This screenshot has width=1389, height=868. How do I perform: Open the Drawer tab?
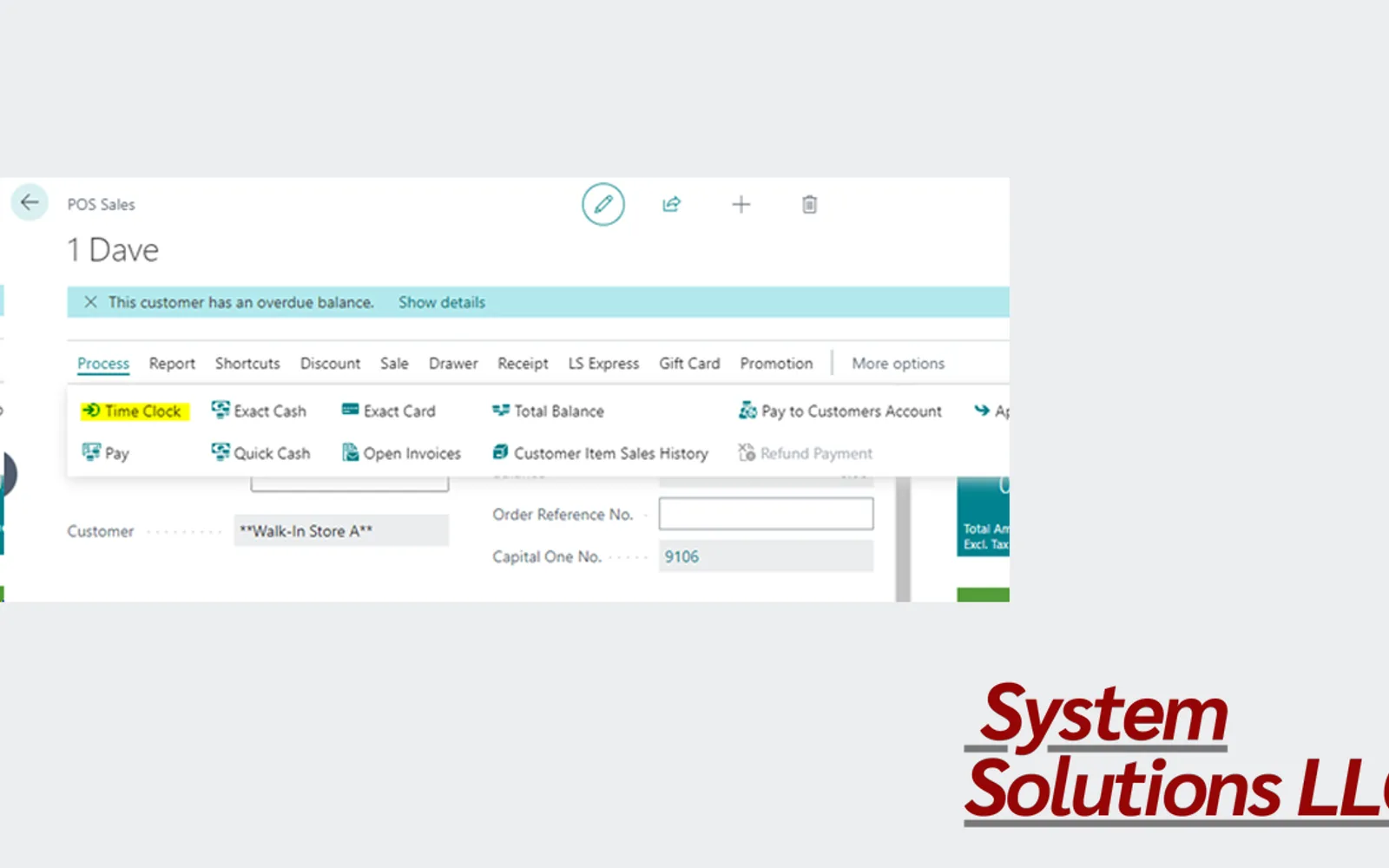tap(453, 364)
